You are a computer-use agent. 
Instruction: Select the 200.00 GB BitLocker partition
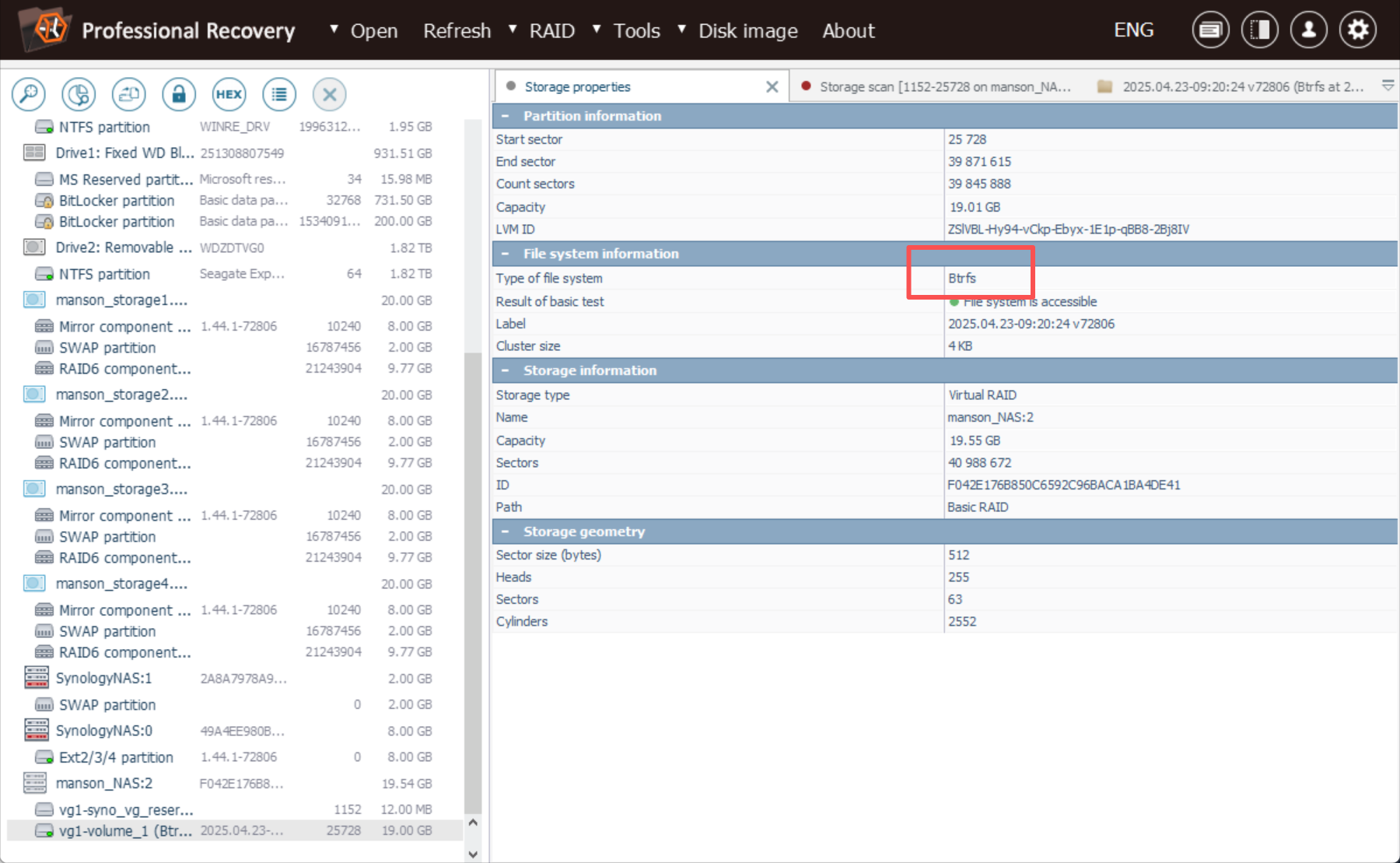pyautogui.click(x=234, y=221)
